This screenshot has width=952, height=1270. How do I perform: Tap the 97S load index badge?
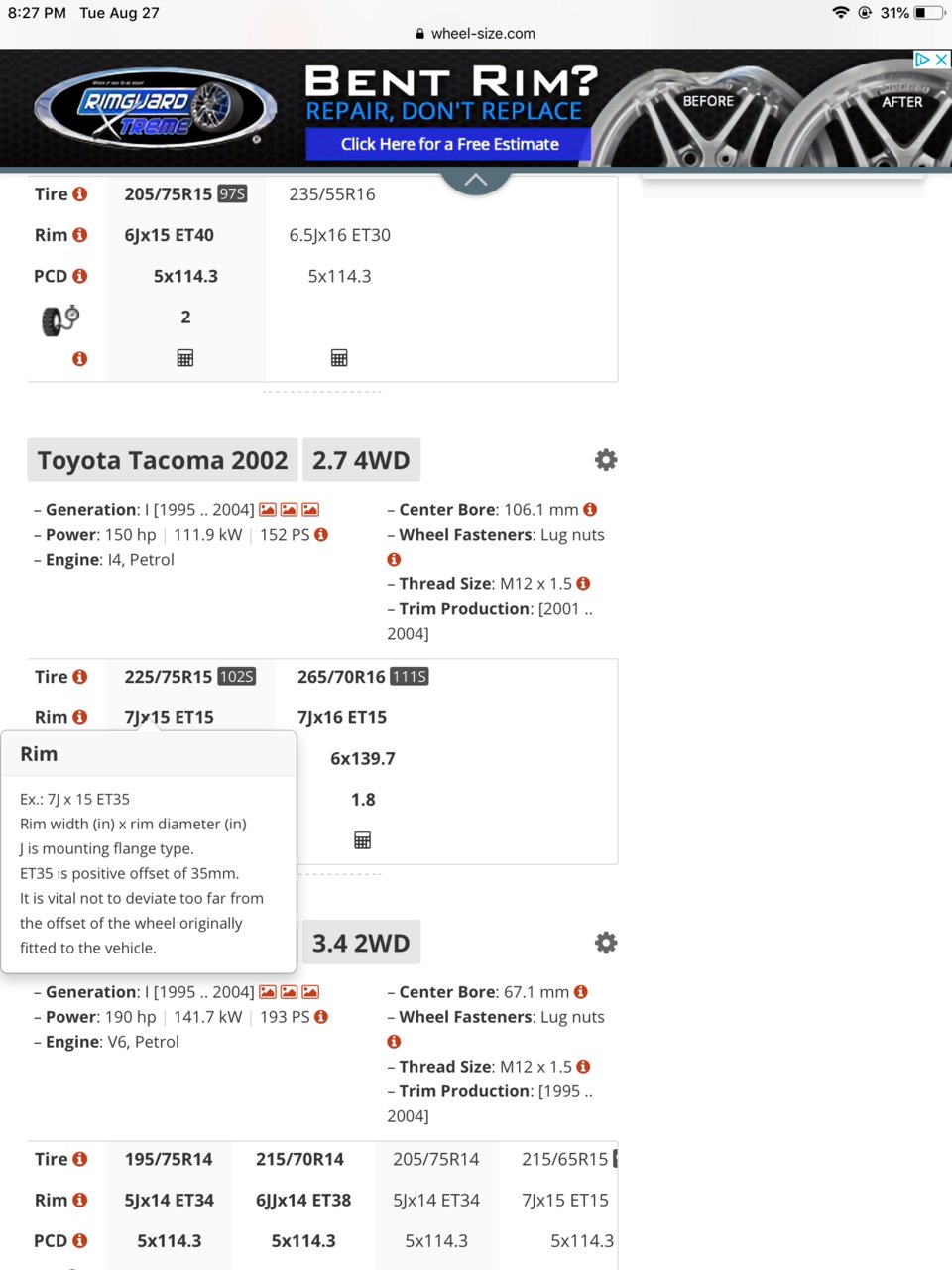[x=232, y=194]
